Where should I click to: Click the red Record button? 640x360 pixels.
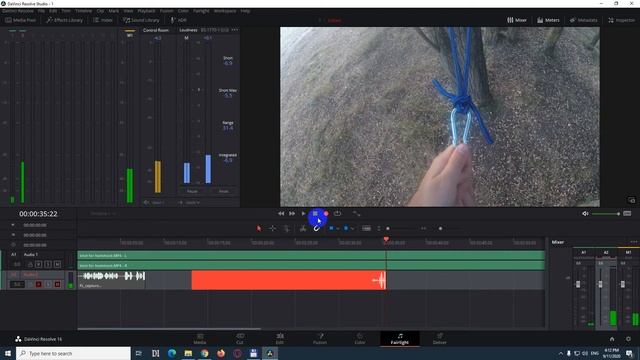point(326,213)
